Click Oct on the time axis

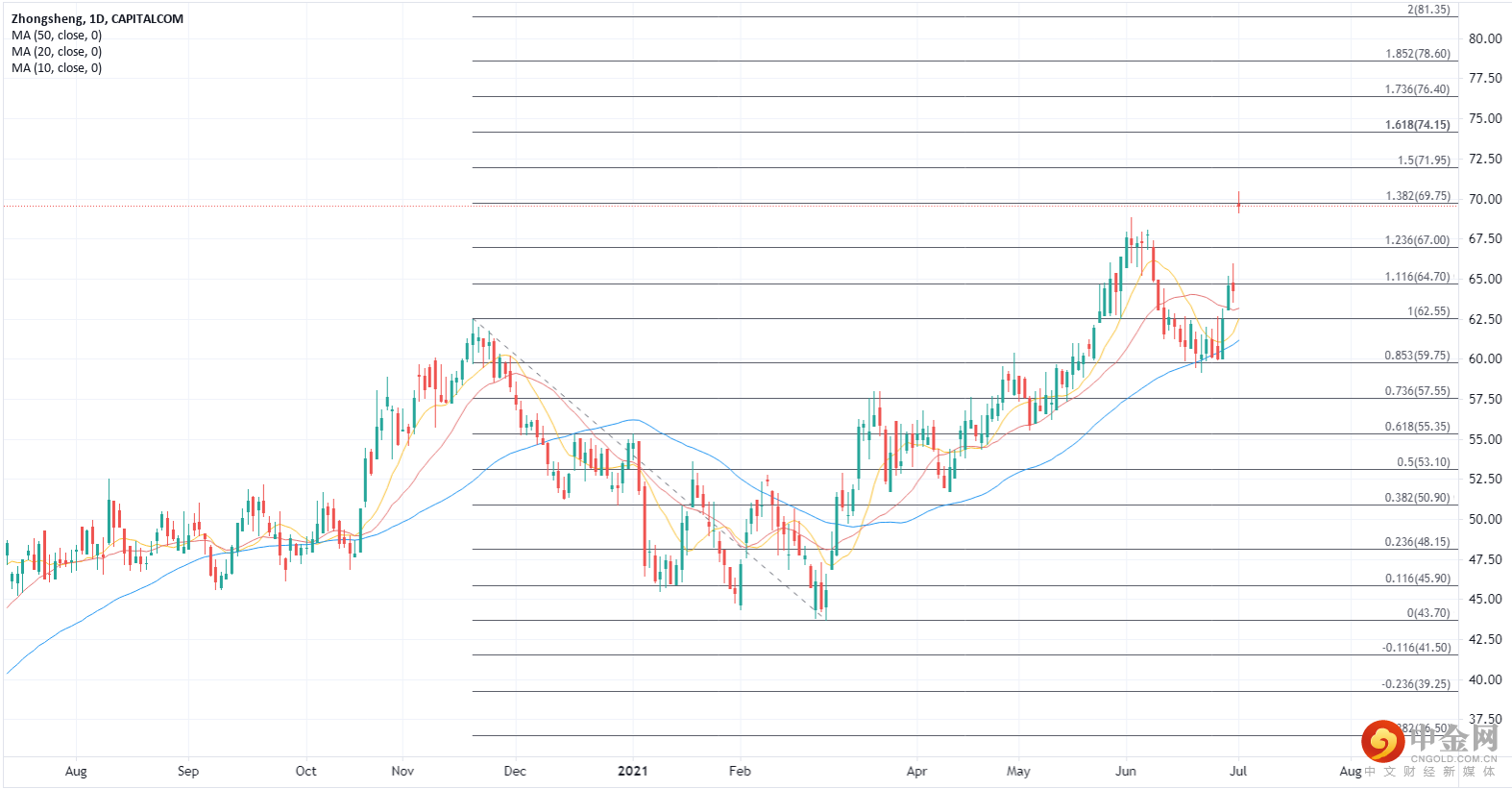pyautogui.click(x=305, y=772)
